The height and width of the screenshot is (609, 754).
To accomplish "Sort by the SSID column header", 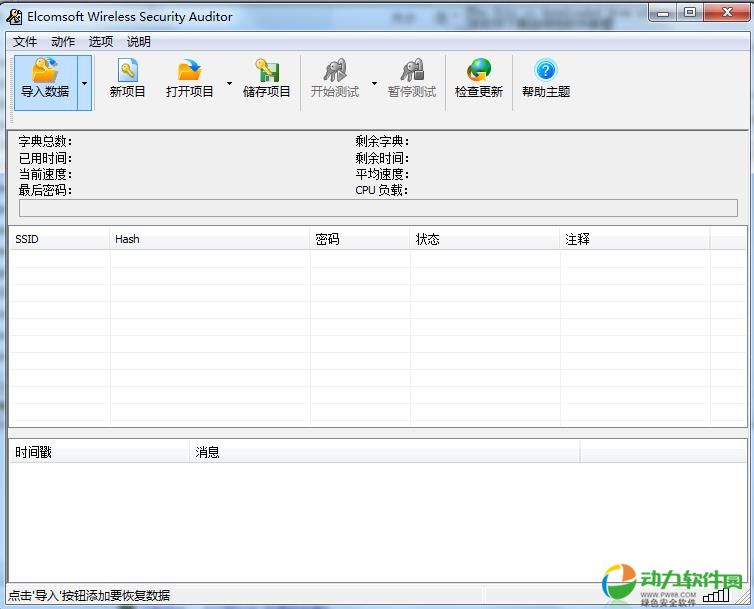I will pos(59,239).
